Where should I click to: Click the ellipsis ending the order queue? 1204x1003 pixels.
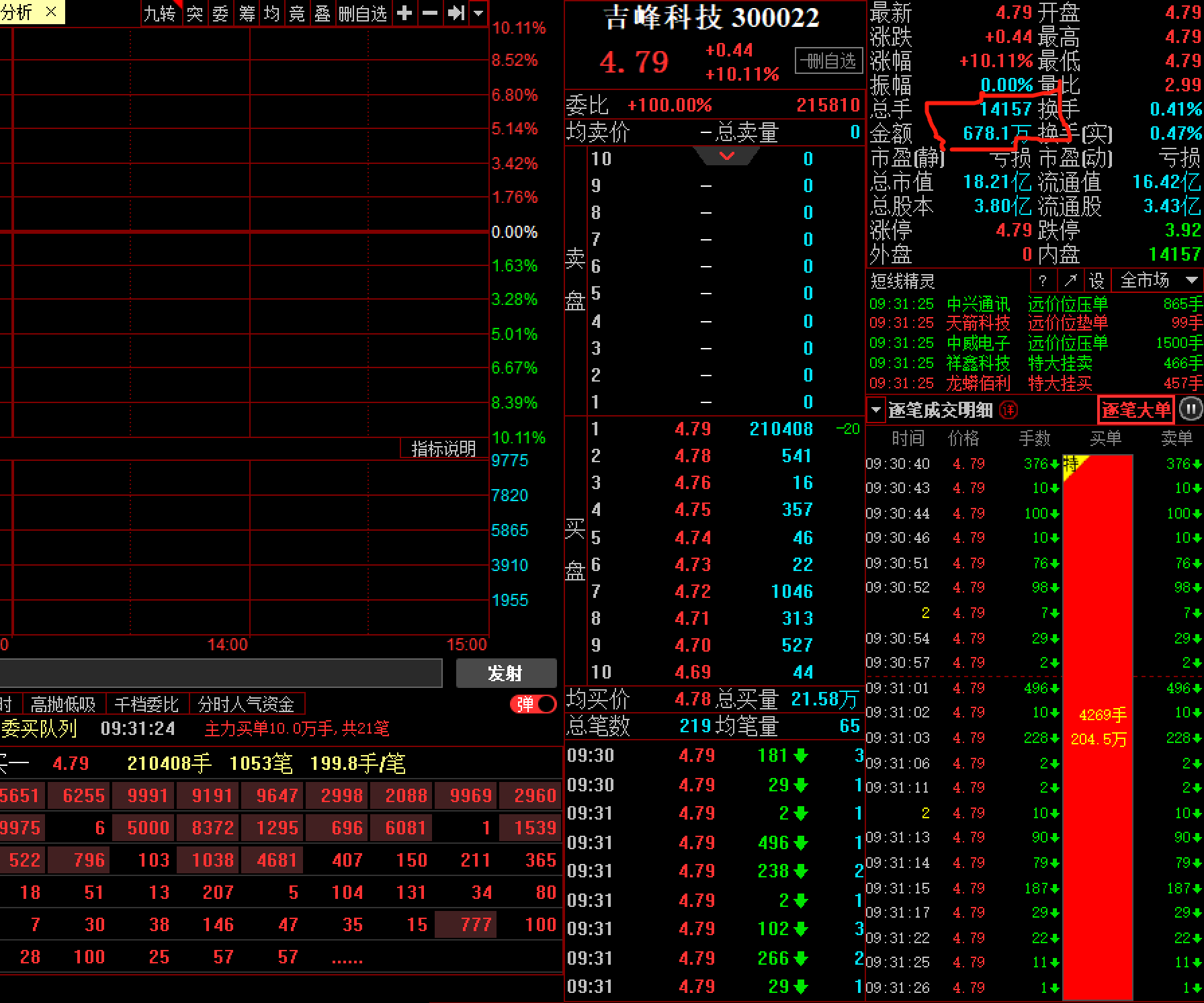tap(347, 959)
